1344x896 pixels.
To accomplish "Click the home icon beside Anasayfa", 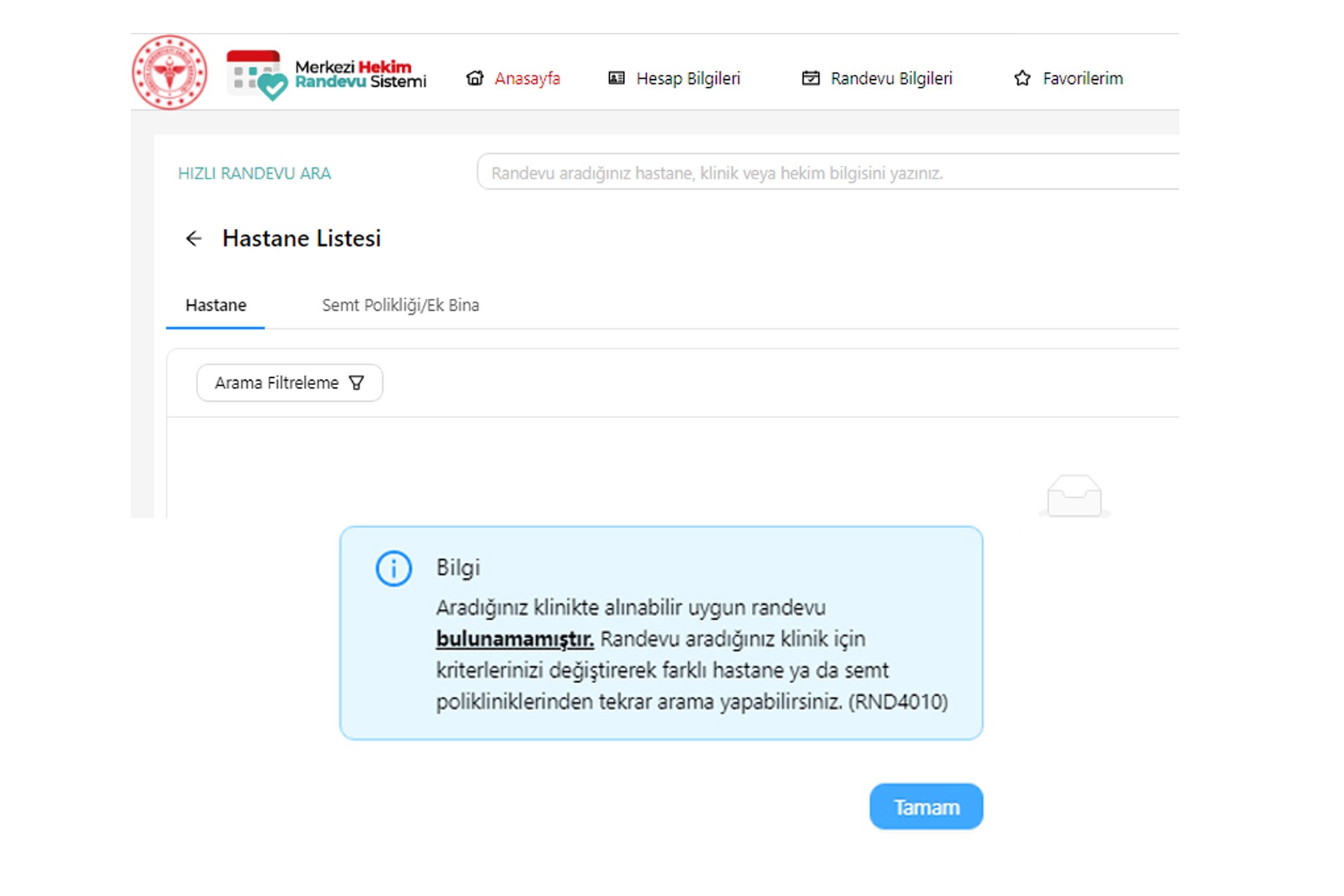I will click(475, 78).
